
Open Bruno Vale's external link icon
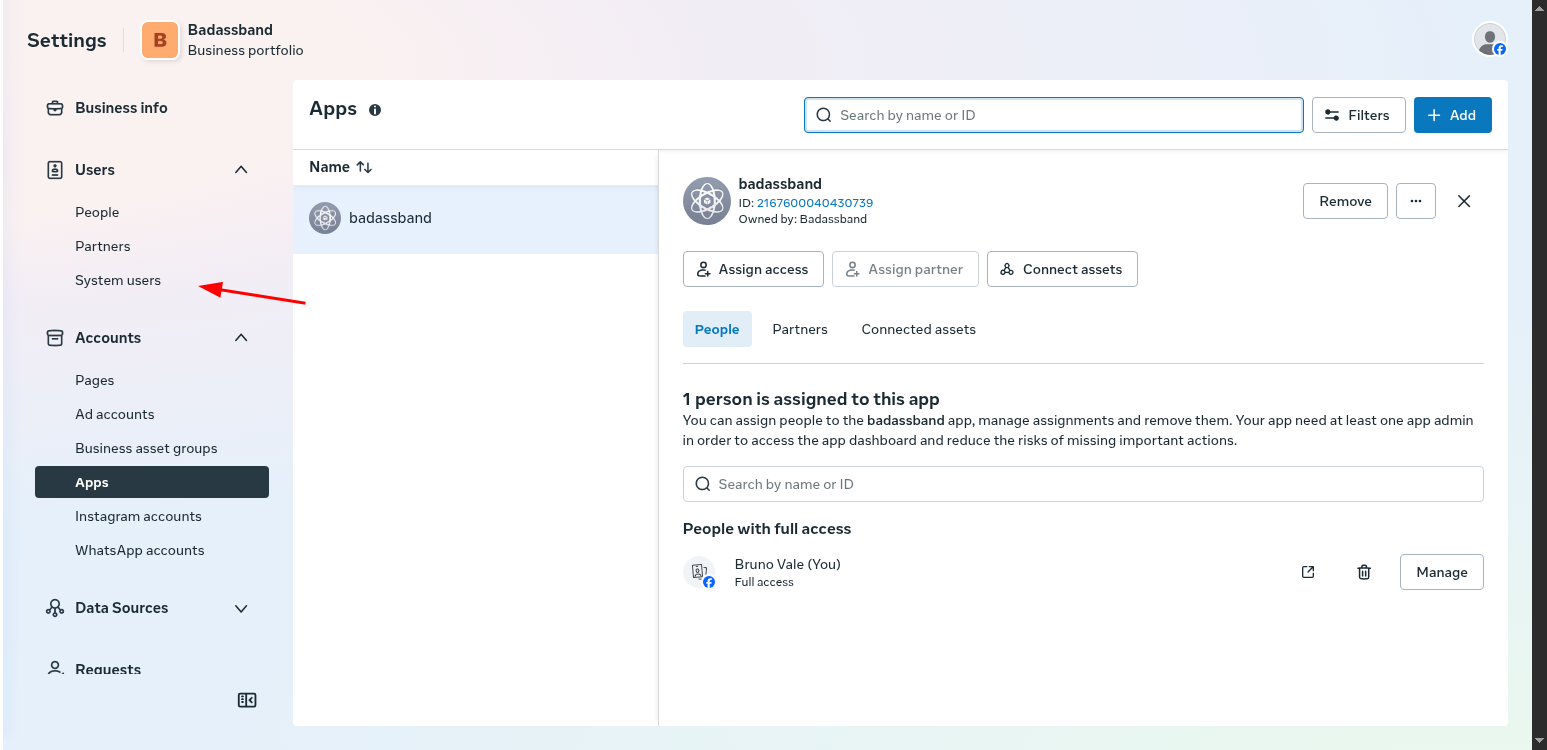click(x=1308, y=572)
